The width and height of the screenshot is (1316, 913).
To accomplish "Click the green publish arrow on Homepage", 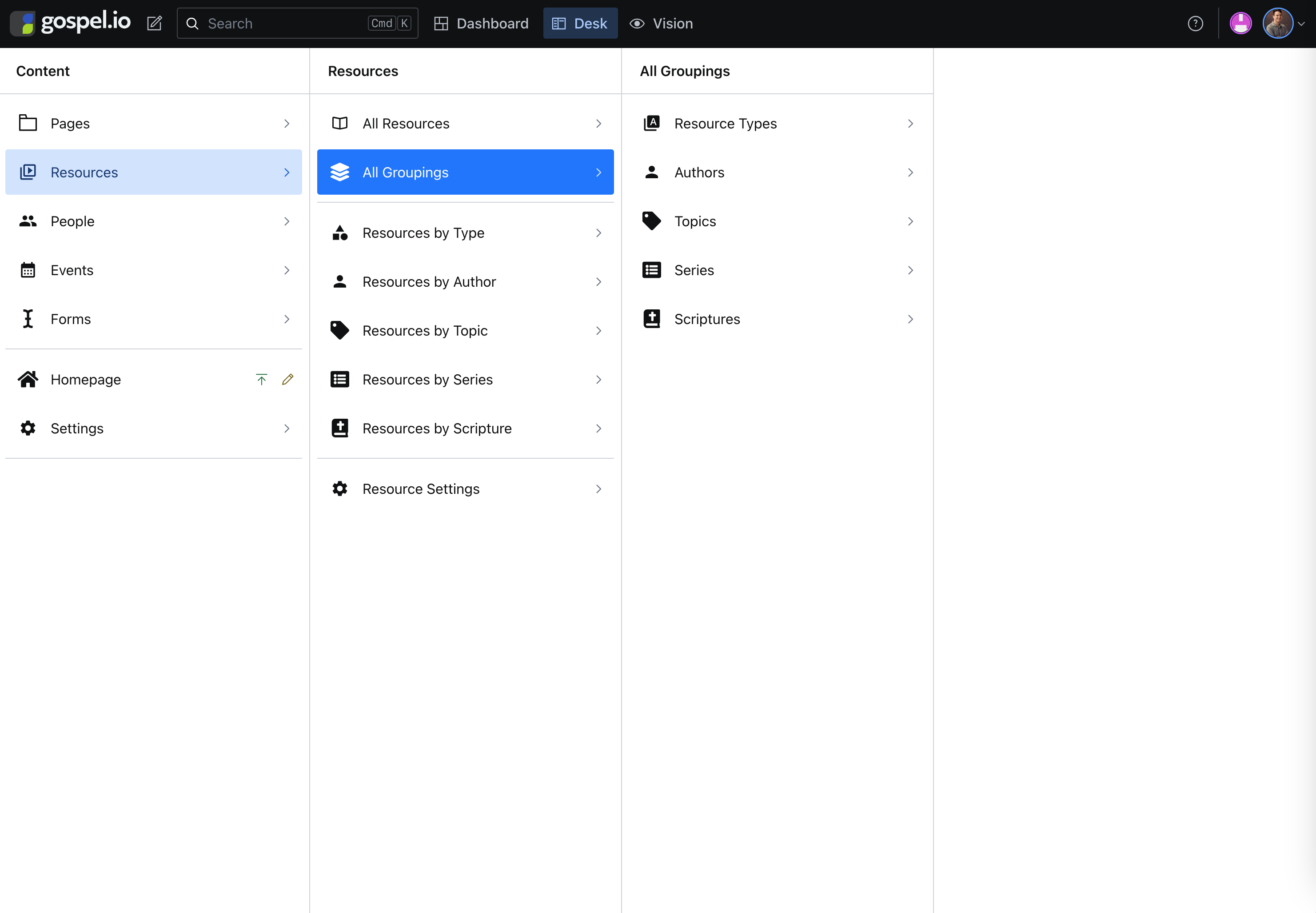I will [x=261, y=379].
